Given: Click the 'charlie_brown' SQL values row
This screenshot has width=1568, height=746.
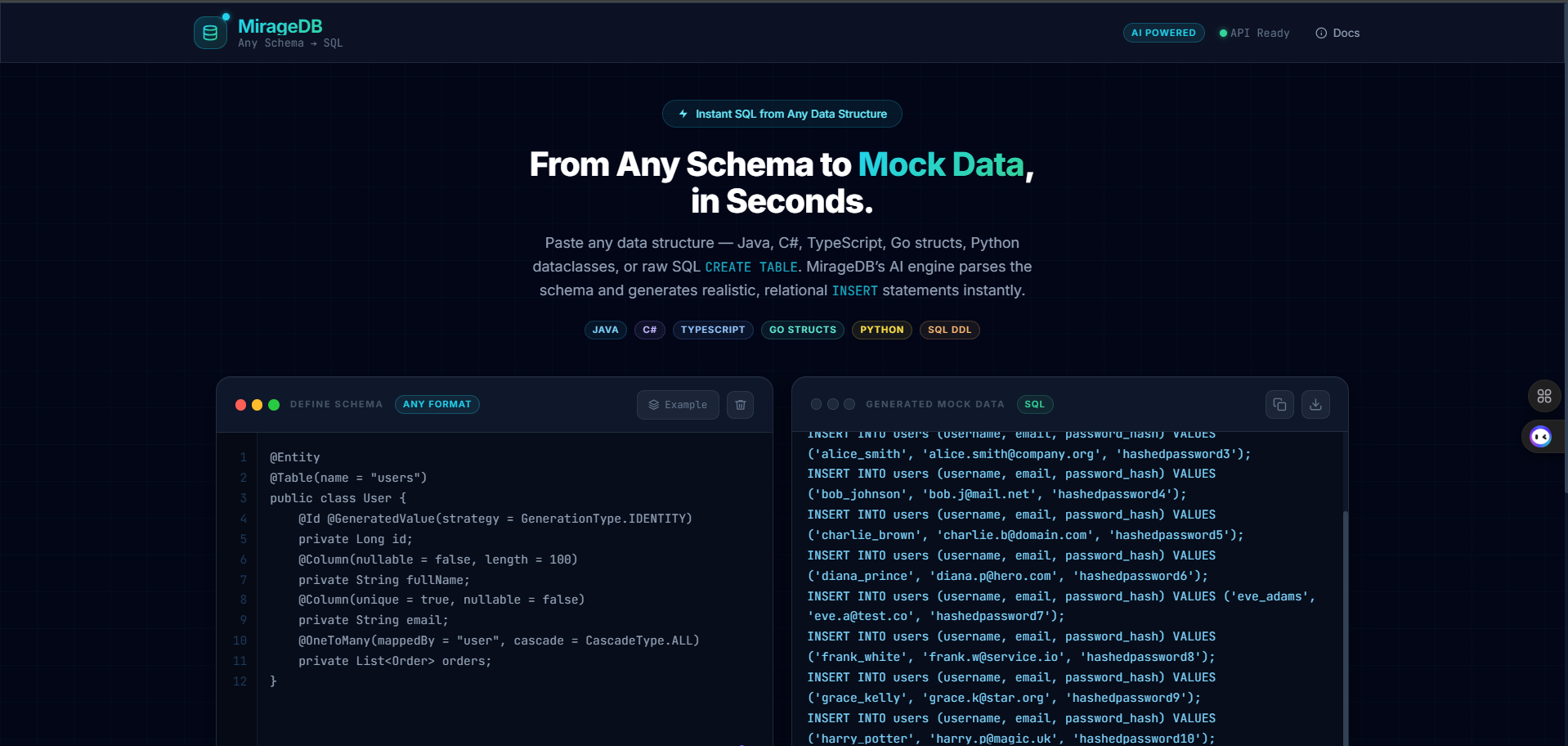Looking at the screenshot, I should click(1026, 535).
